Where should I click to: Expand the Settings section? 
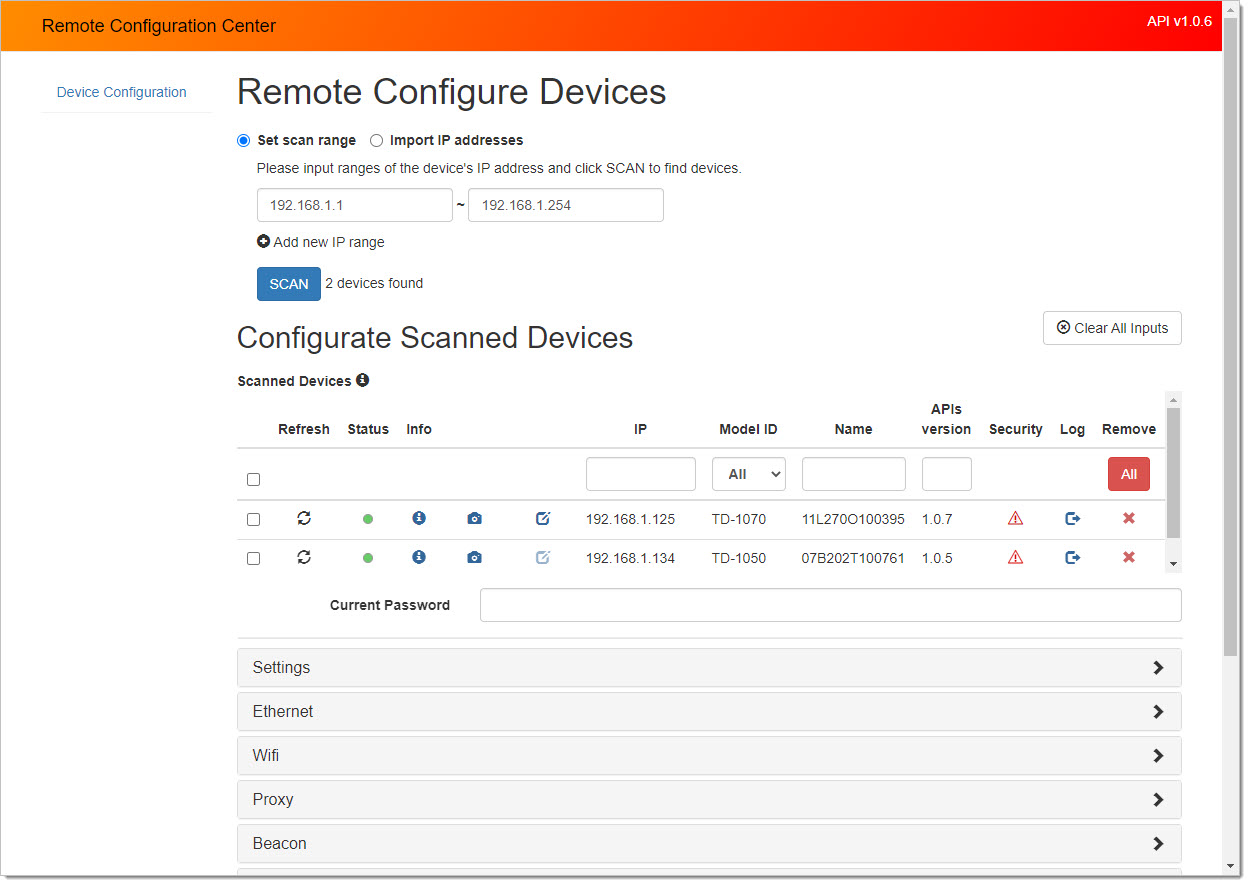tap(708, 667)
